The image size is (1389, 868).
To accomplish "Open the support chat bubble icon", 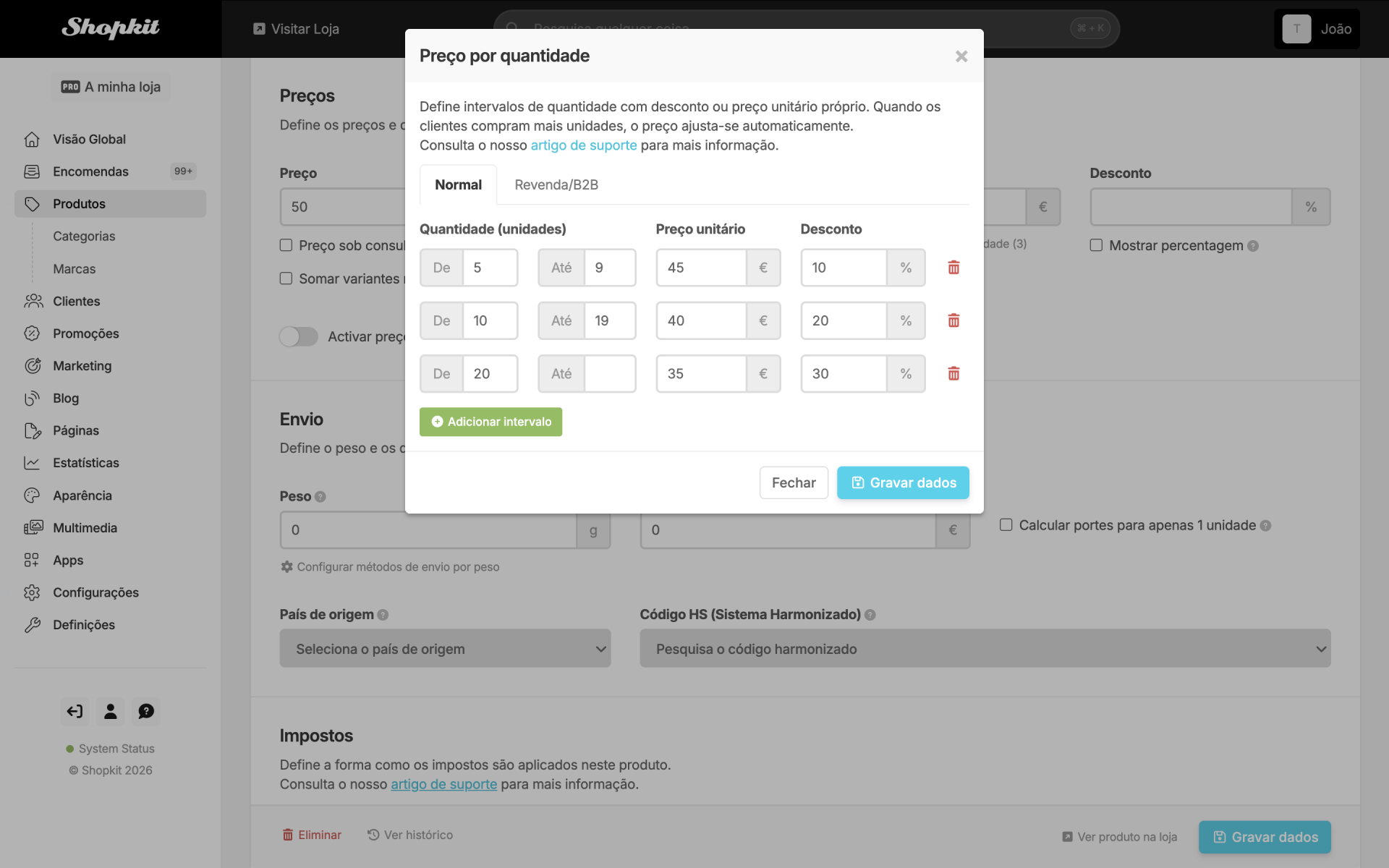I will 146,712.
